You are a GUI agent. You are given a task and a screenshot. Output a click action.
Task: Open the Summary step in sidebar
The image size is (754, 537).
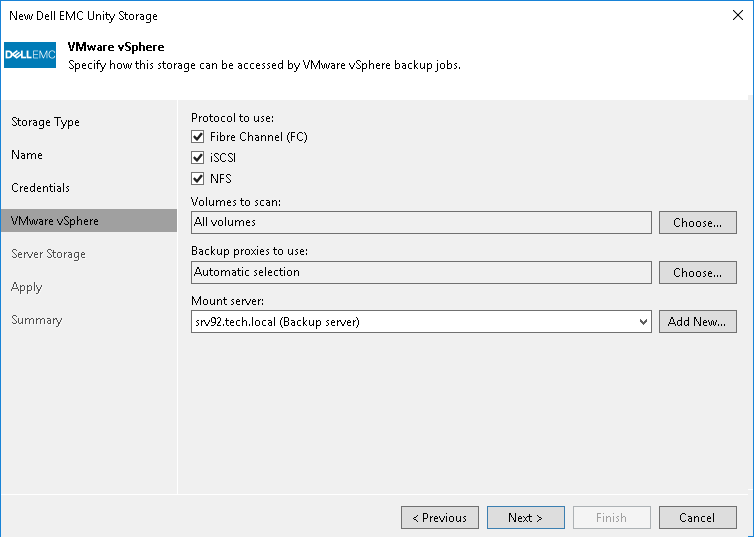click(36, 320)
